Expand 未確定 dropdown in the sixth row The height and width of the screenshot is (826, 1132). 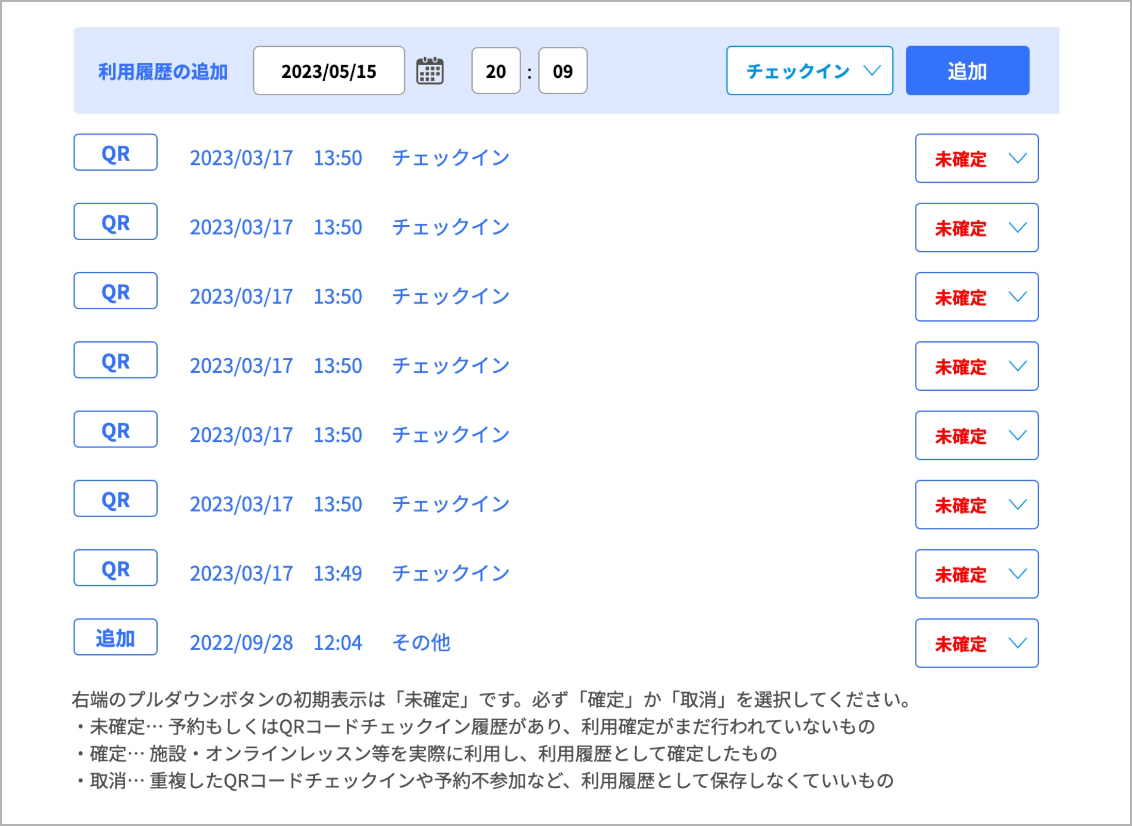point(976,505)
